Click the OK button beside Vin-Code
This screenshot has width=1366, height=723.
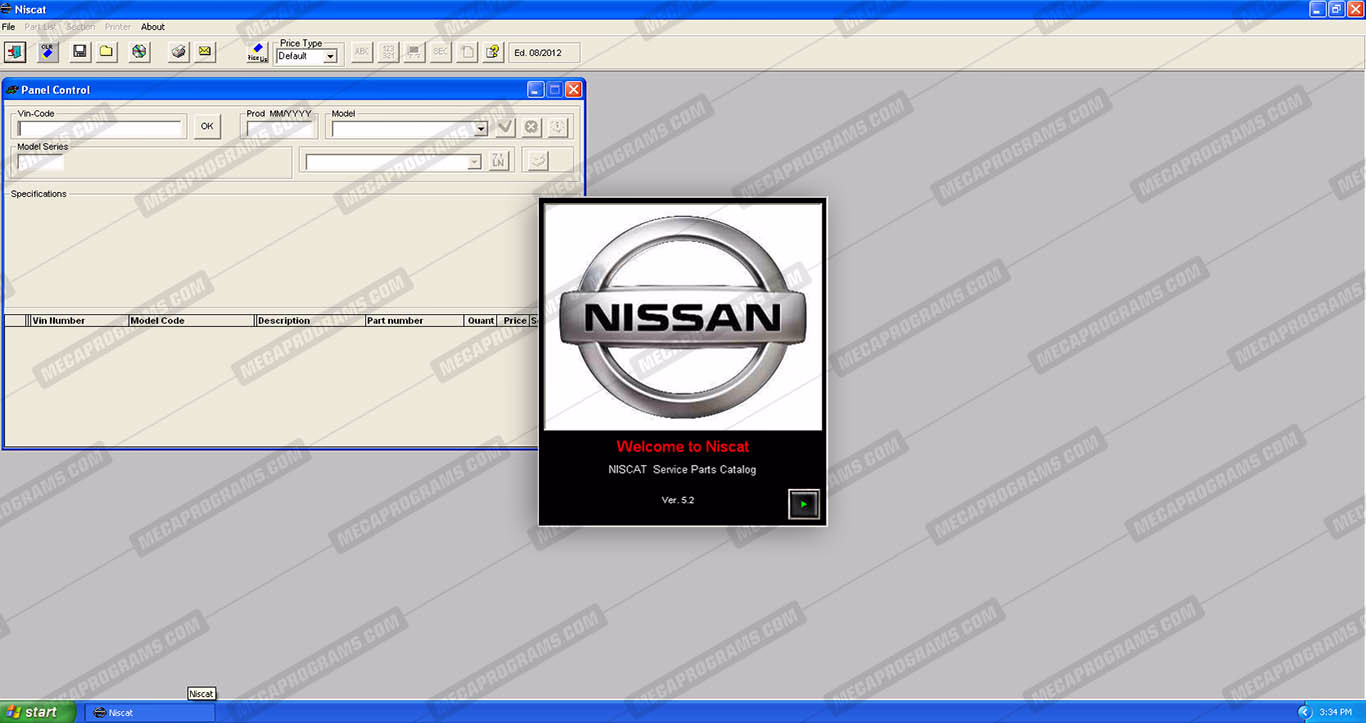pos(207,126)
